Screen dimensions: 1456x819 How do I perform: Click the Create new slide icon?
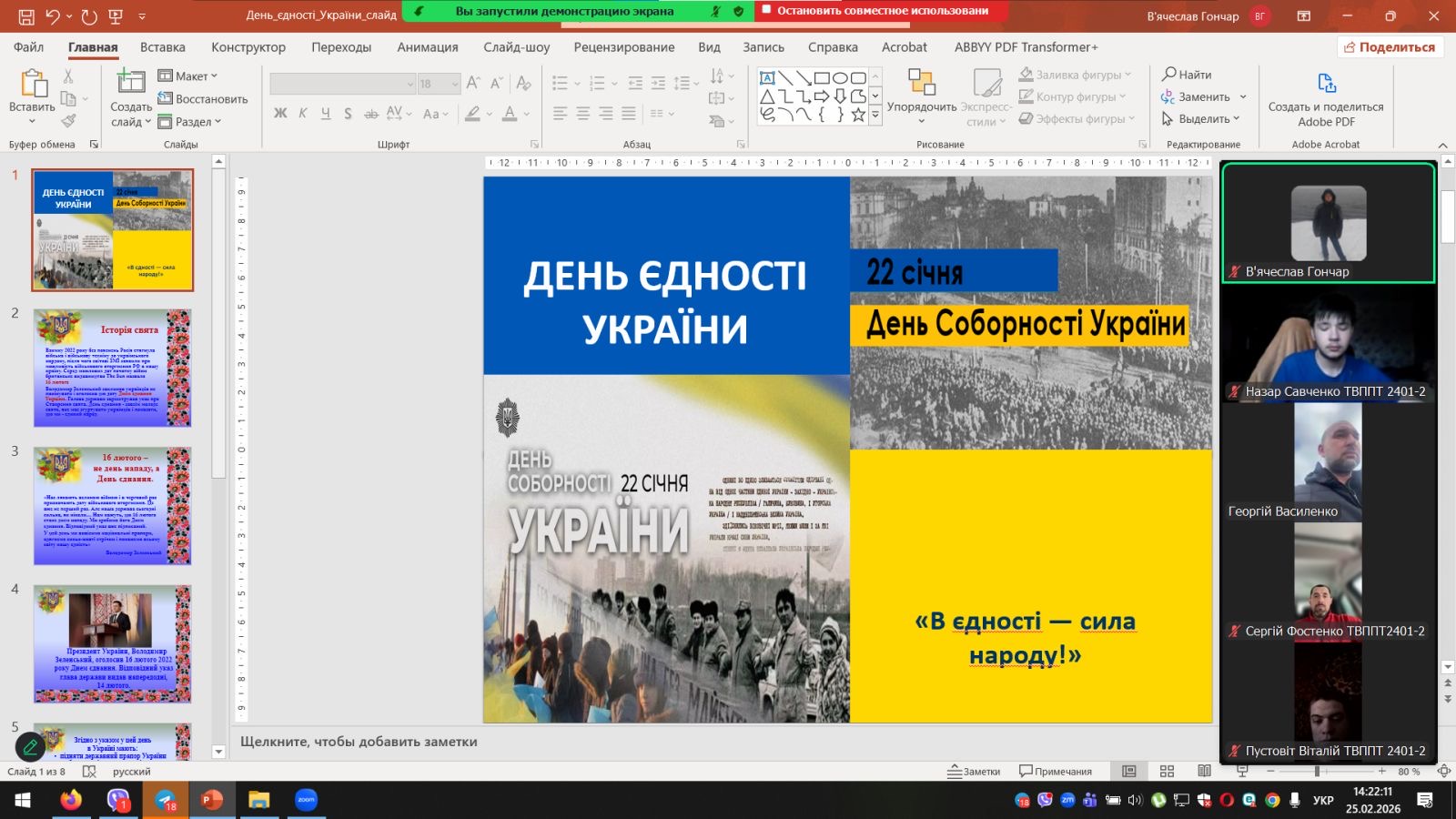pos(131,84)
